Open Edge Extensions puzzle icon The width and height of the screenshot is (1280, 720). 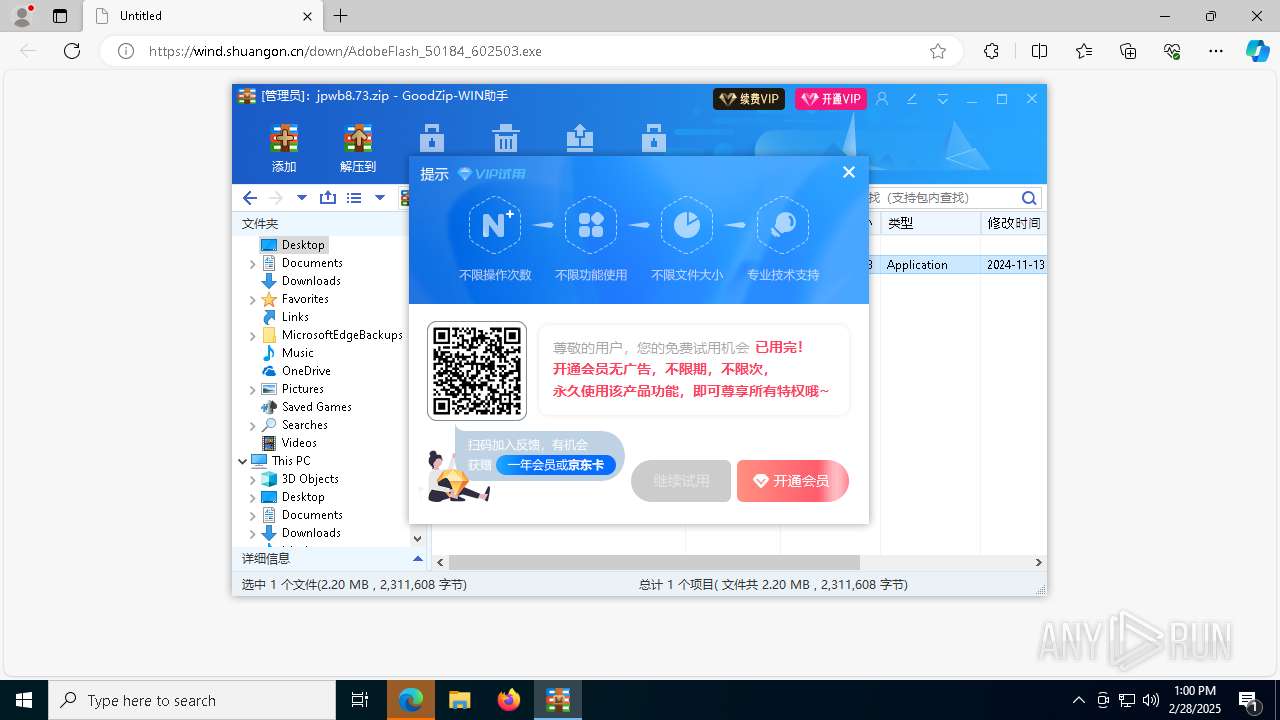(991, 51)
